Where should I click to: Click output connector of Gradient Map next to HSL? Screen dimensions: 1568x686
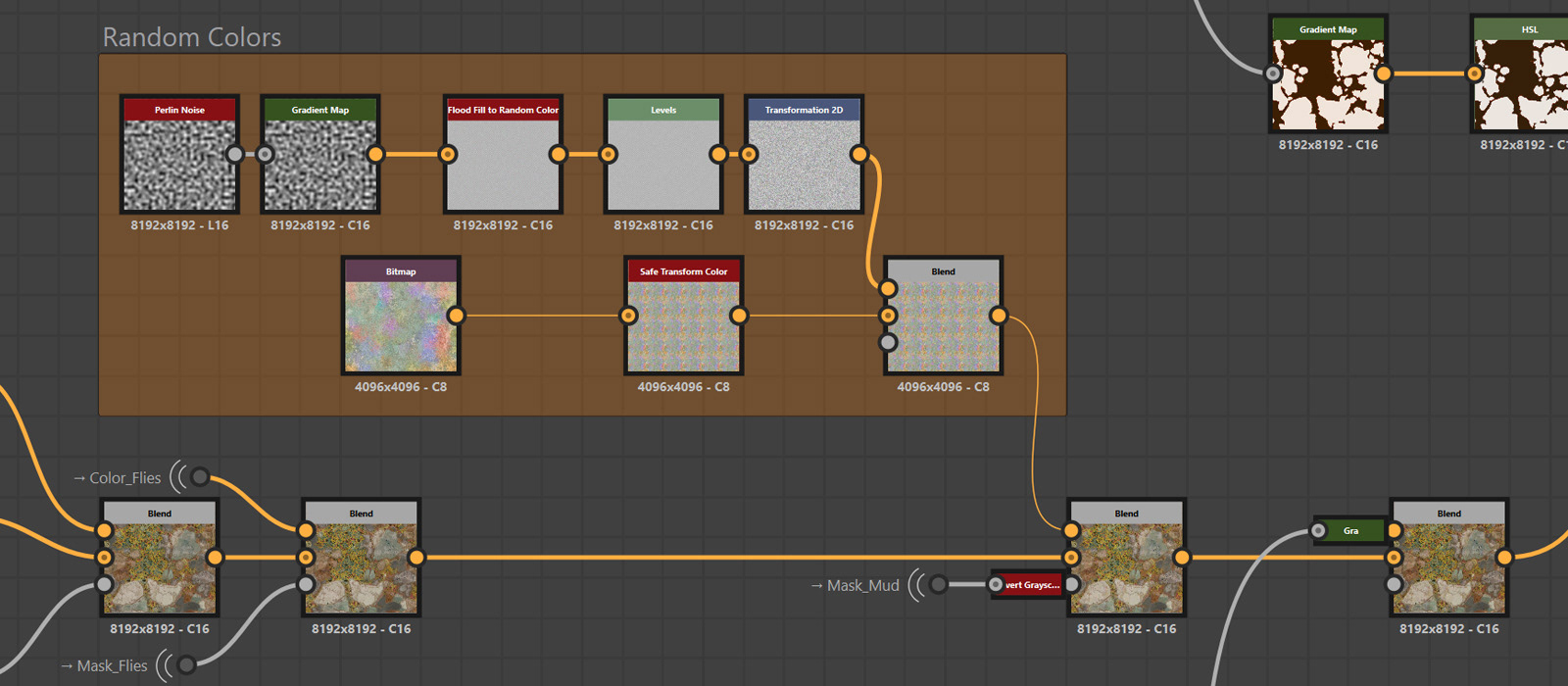1383,73
